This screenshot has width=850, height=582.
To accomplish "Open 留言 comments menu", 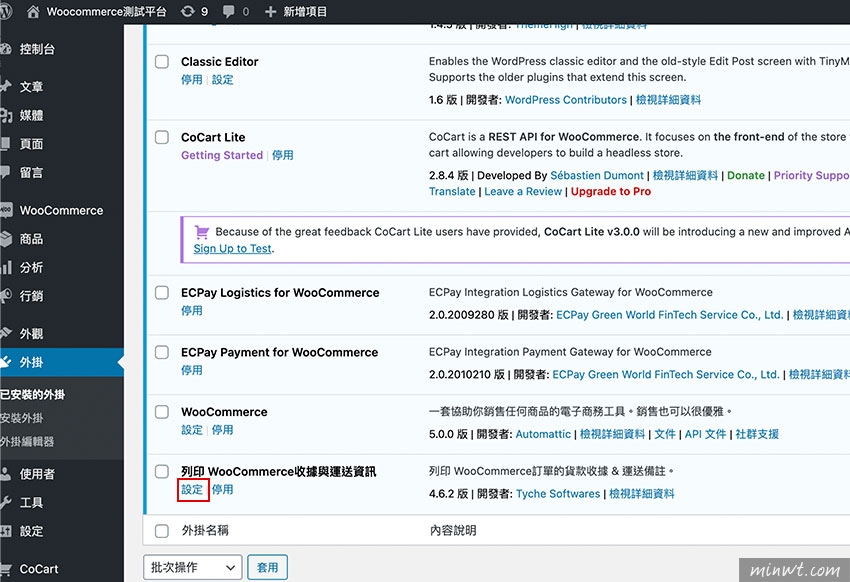I will pyautogui.click(x=31, y=173).
